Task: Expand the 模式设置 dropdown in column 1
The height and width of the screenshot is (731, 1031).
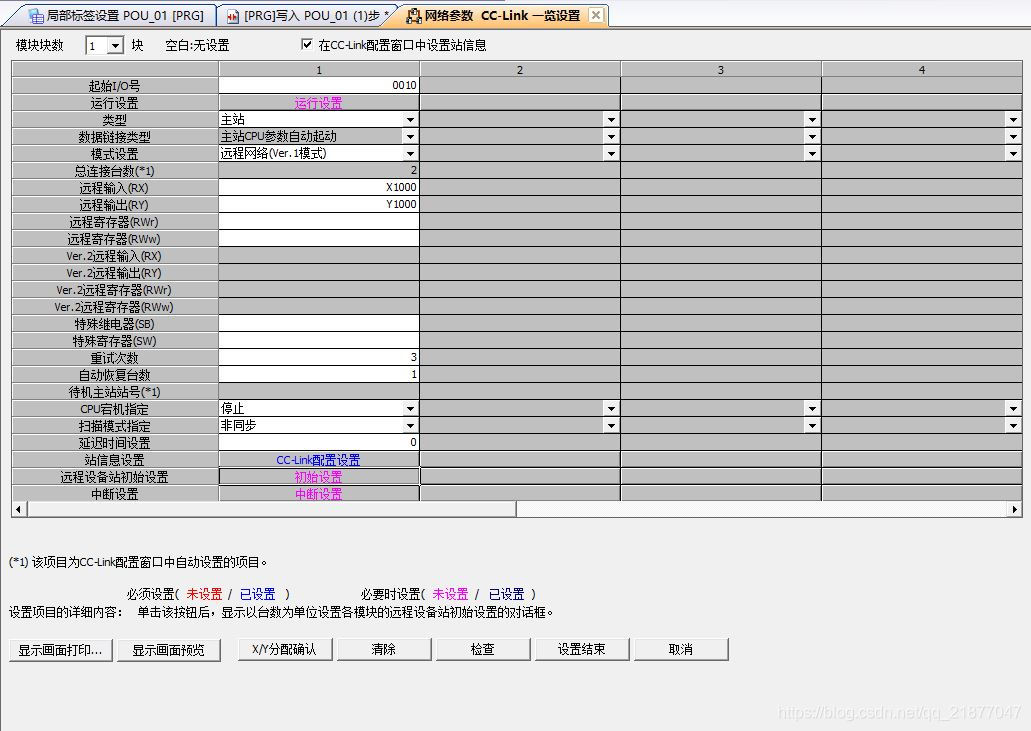Action: tap(410, 153)
